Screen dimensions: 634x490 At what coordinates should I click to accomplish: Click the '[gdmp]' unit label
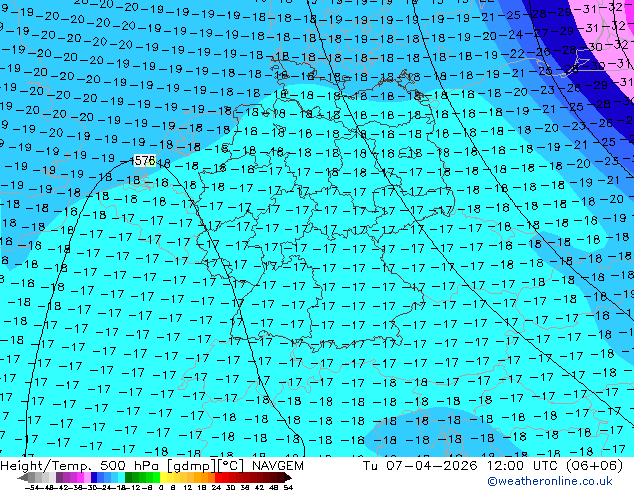click(x=192, y=466)
